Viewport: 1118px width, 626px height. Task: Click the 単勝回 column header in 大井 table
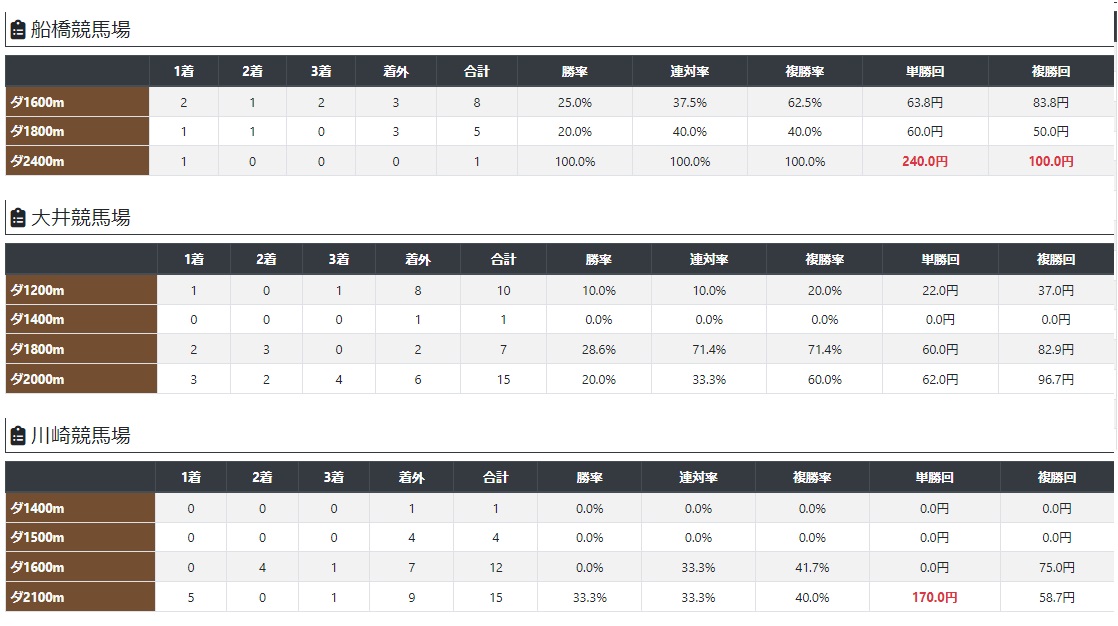coord(940,259)
